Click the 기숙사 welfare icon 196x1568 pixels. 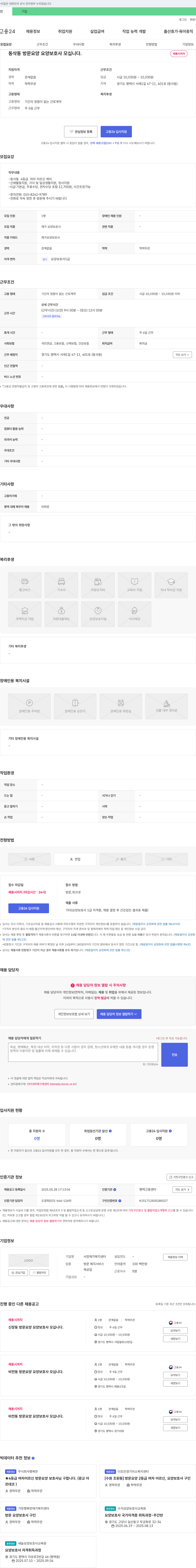(x=61, y=585)
